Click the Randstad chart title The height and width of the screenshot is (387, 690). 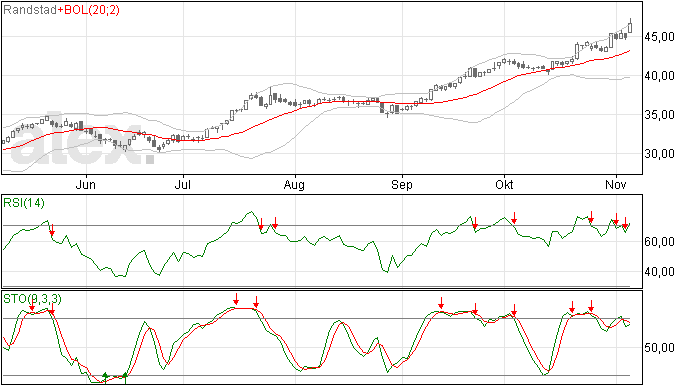point(30,10)
